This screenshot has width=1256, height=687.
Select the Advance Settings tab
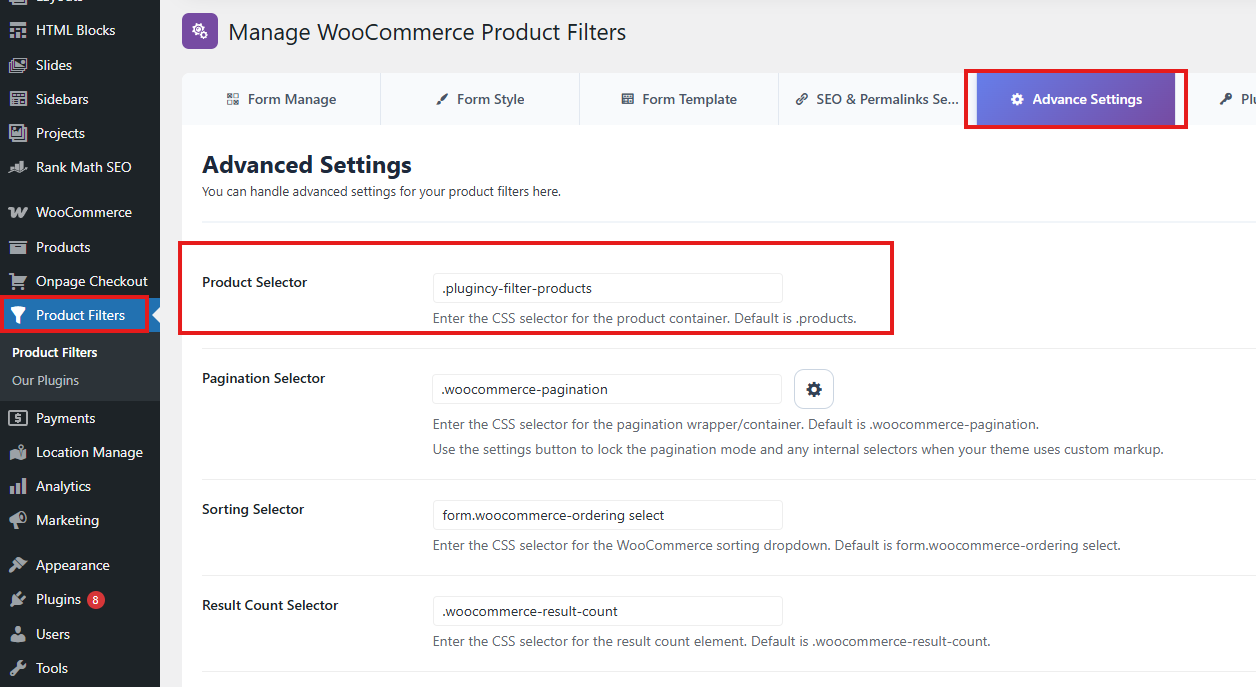point(1076,99)
